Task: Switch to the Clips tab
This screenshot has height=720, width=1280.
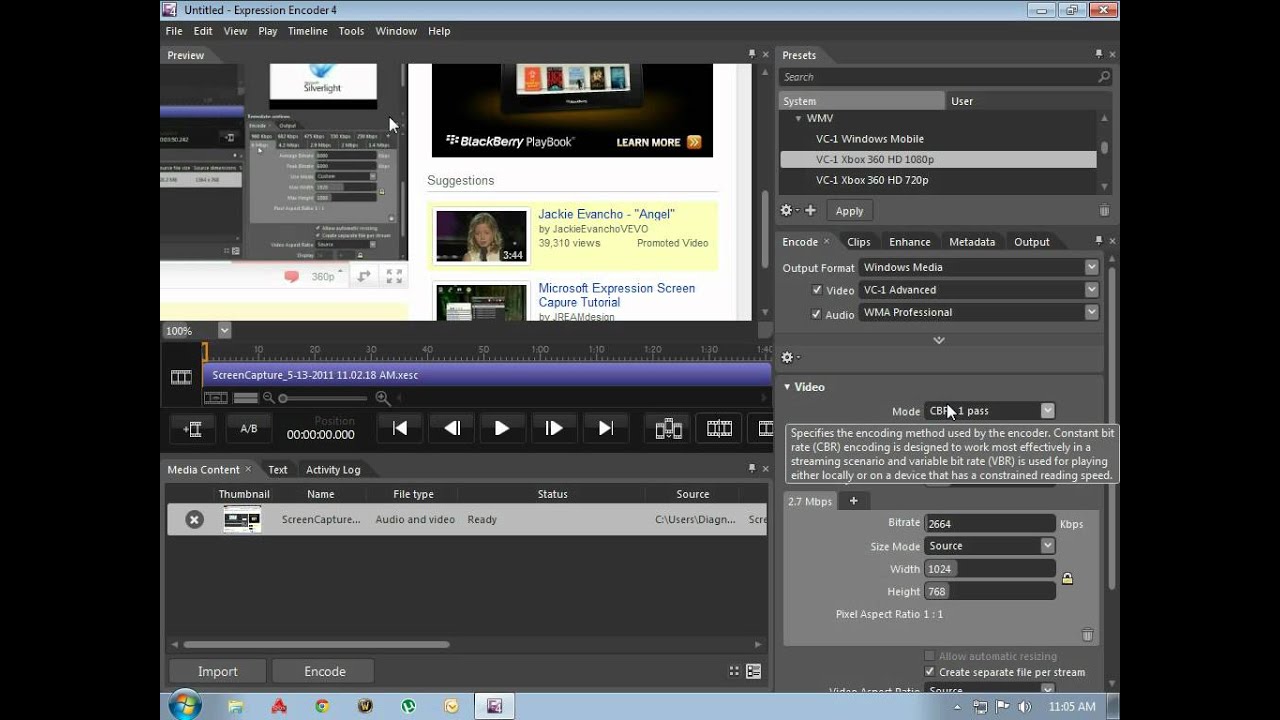Action: [859, 242]
